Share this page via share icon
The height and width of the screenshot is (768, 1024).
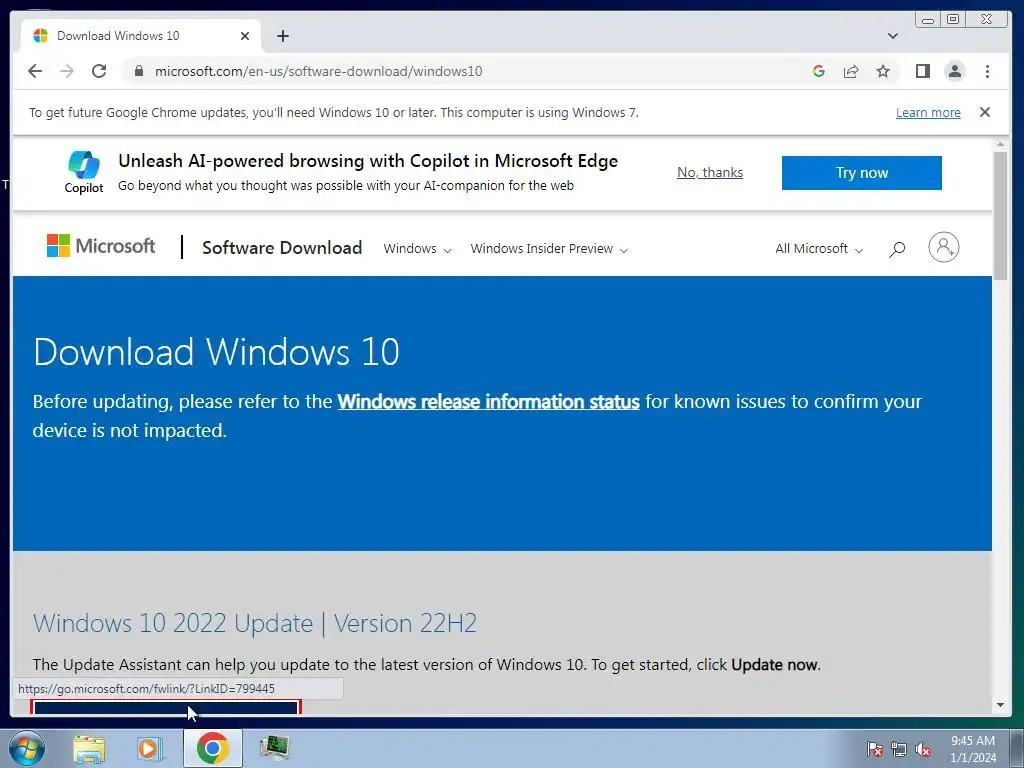tap(850, 71)
